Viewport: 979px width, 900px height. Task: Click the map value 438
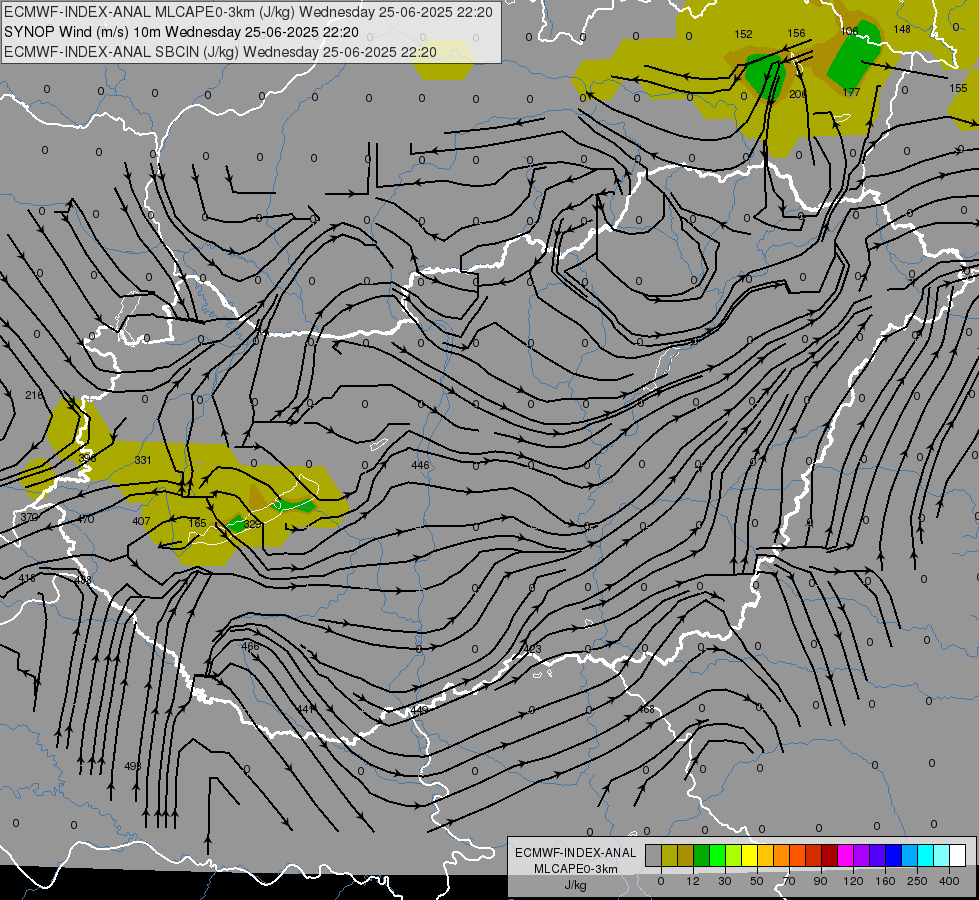(x=82, y=580)
